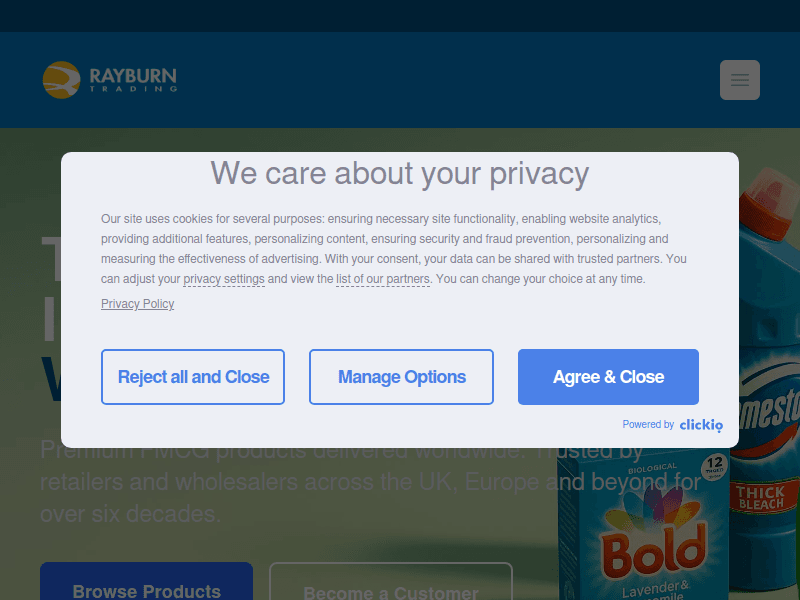This screenshot has width=800, height=600.
Task: Click the Browse Products button
Action: tap(146, 585)
